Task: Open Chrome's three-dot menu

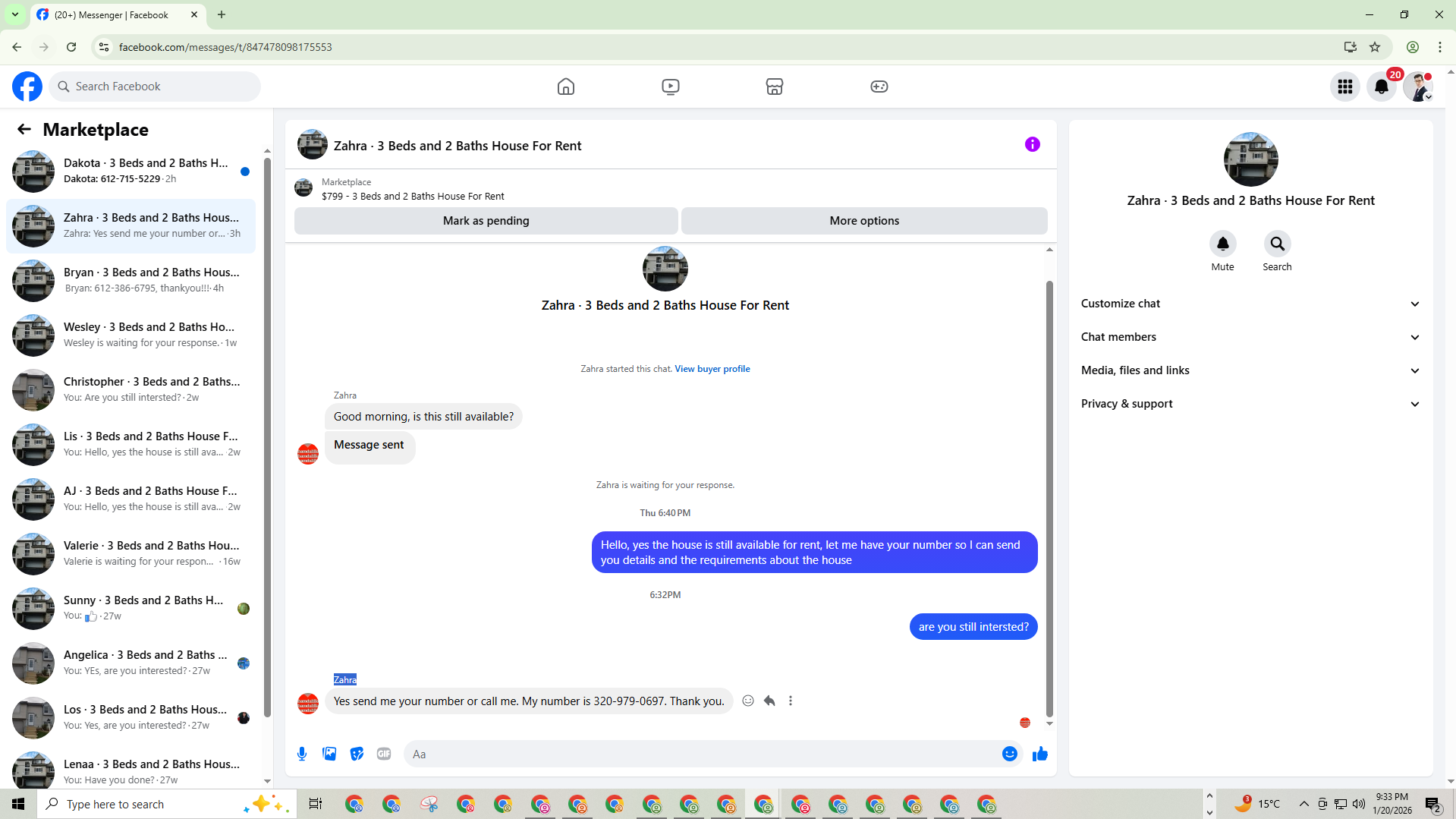Action: (x=1440, y=47)
